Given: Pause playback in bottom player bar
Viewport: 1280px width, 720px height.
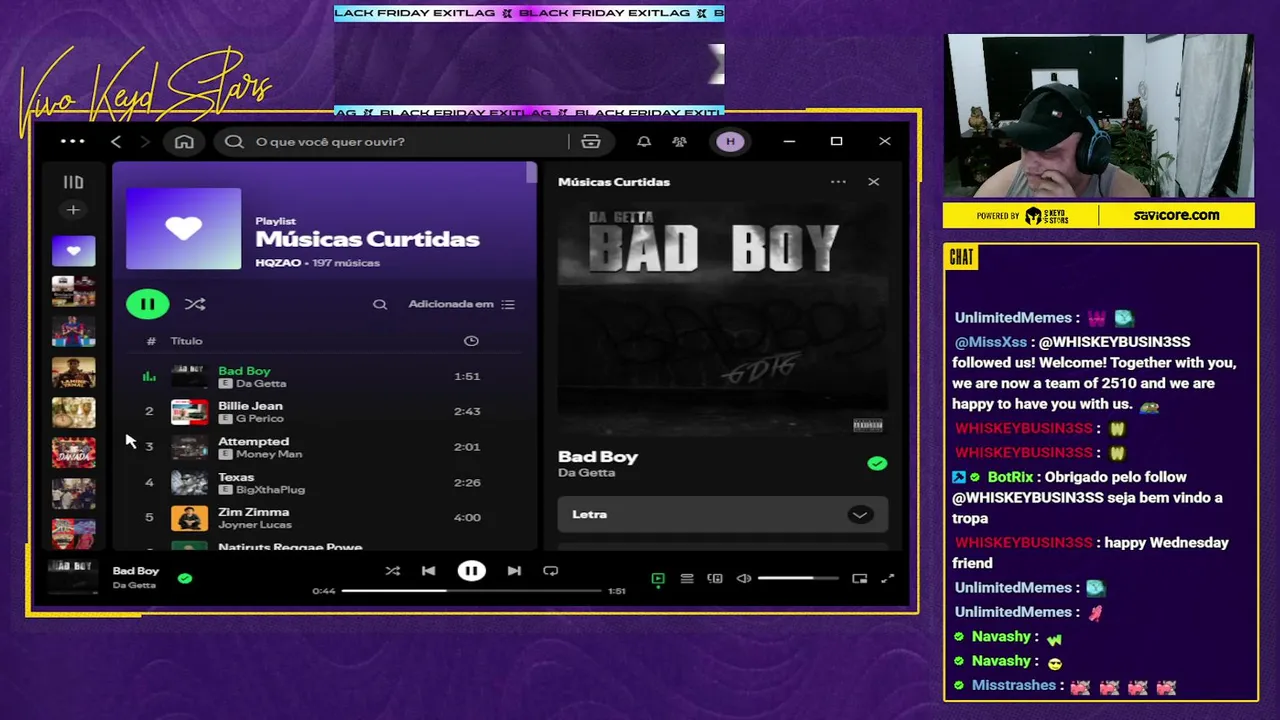Looking at the screenshot, I should pos(471,571).
